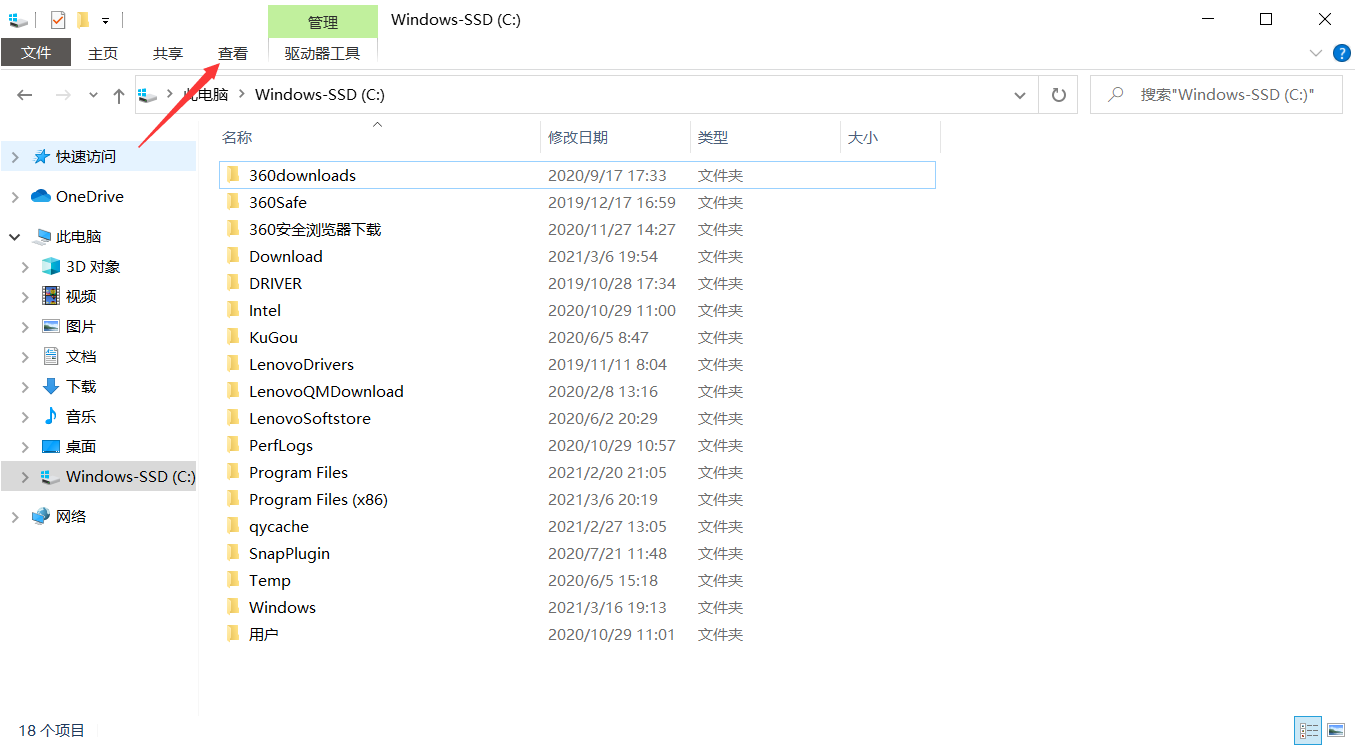
Task: Click the search box for Windows-SSD
Action: [x=1225, y=95]
